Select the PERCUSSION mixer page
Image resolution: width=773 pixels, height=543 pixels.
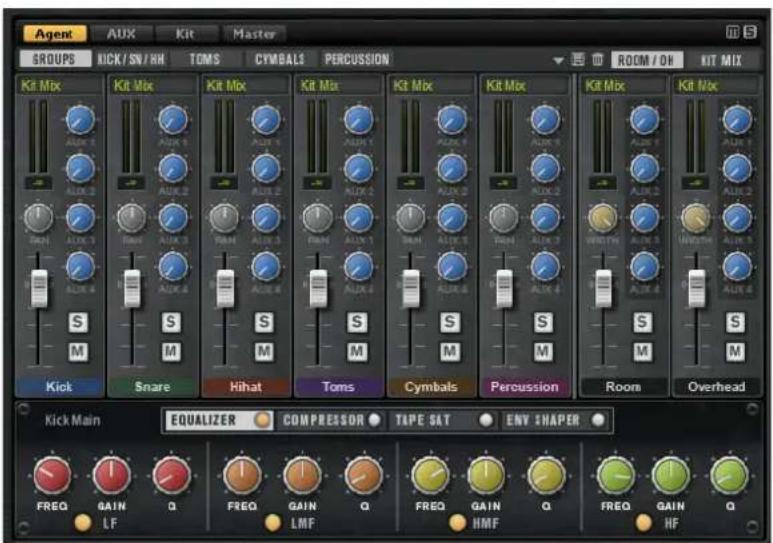357,59
